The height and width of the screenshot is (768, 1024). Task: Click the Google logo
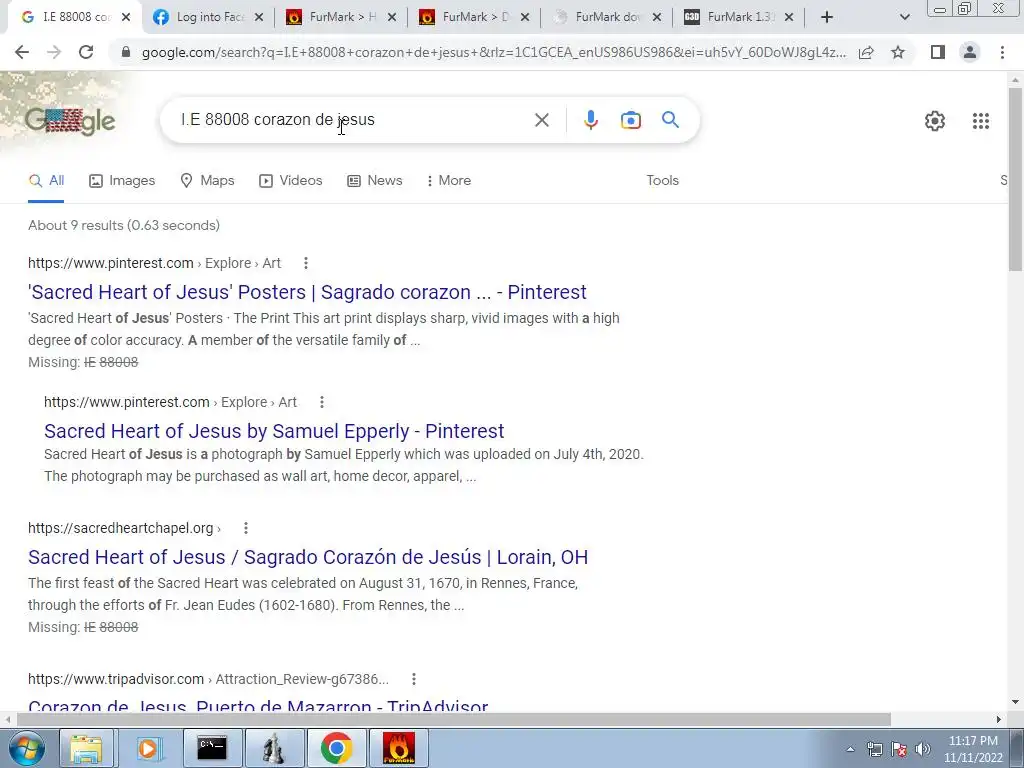pyautogui.click(x=70, y=121)
